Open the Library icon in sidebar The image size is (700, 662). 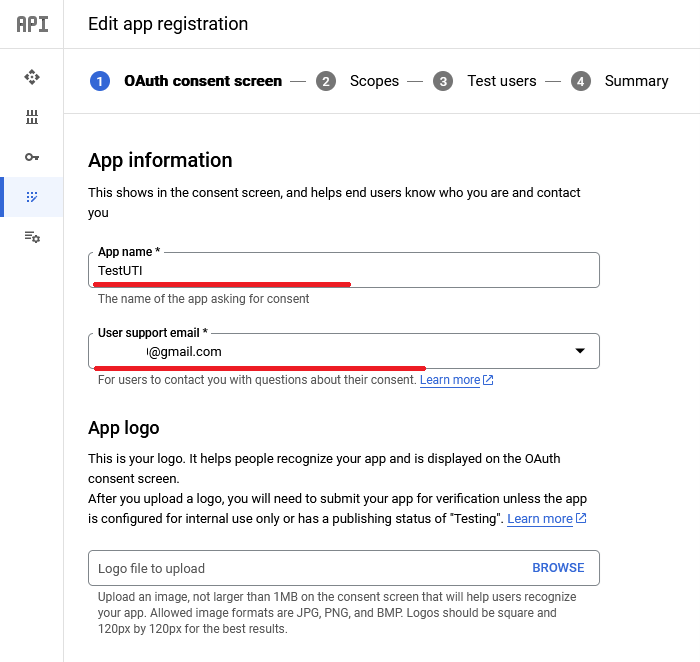click(32, 117)
